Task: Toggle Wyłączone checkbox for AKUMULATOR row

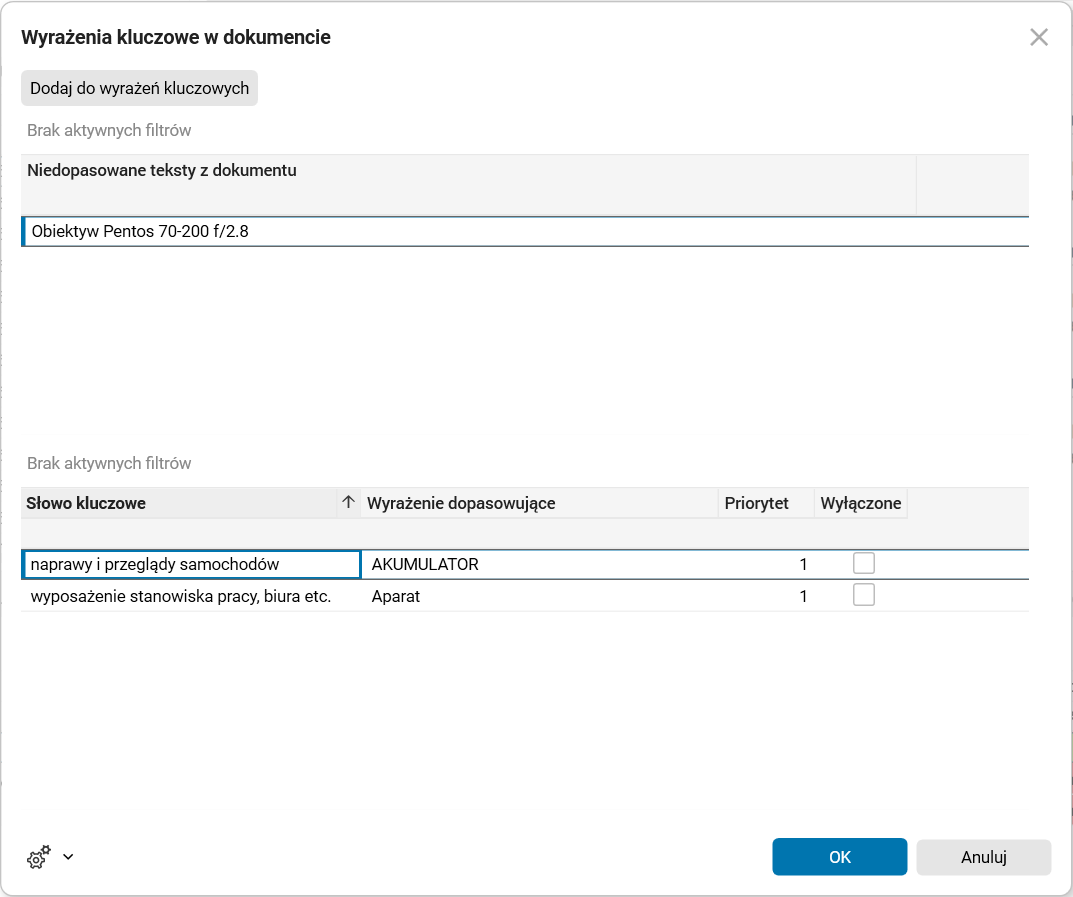Action: click(x=864, y=564)
